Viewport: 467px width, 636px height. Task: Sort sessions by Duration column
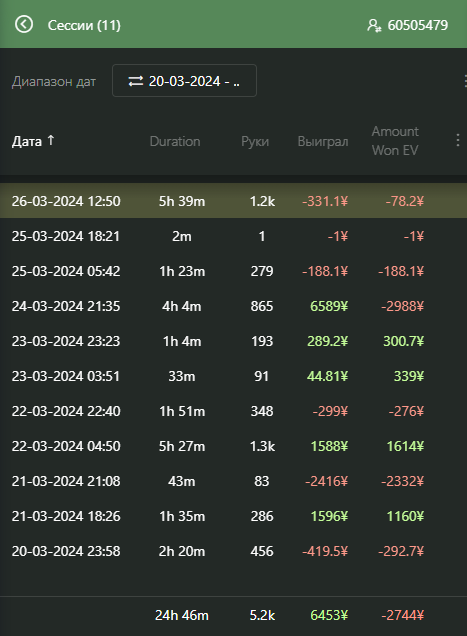(175, 141)
